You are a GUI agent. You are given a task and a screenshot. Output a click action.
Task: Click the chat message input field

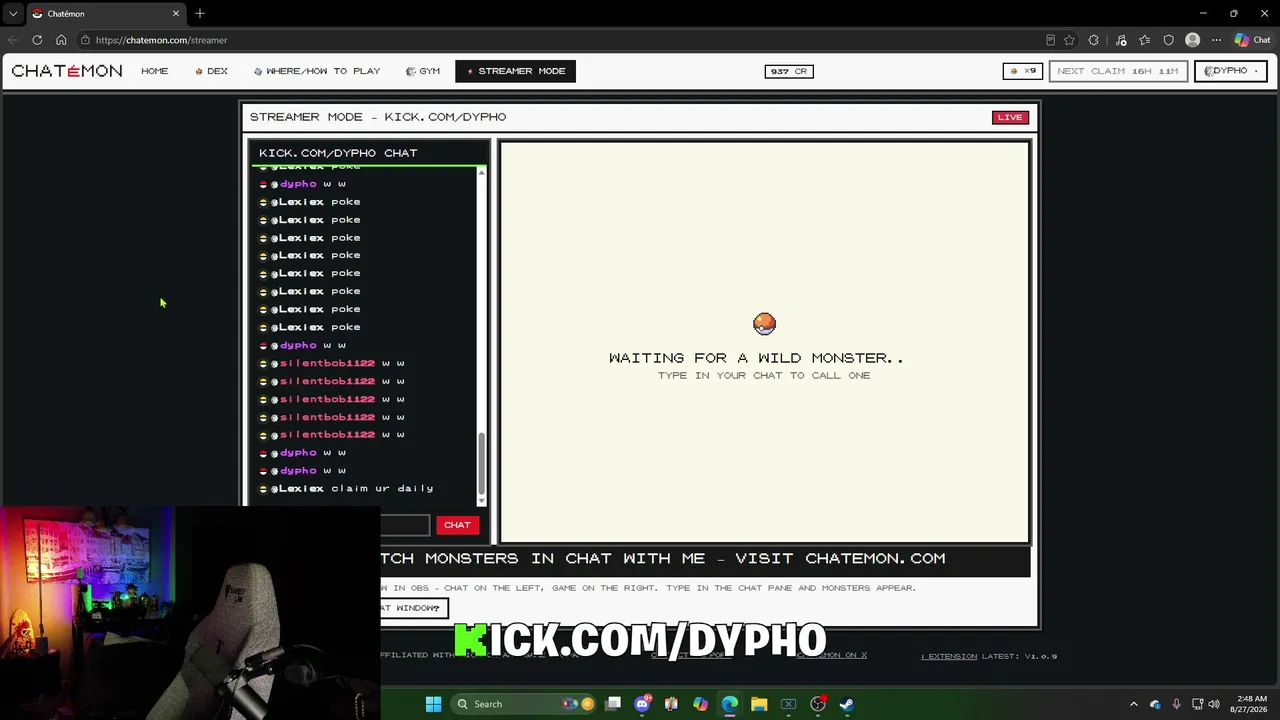(405, 525)
